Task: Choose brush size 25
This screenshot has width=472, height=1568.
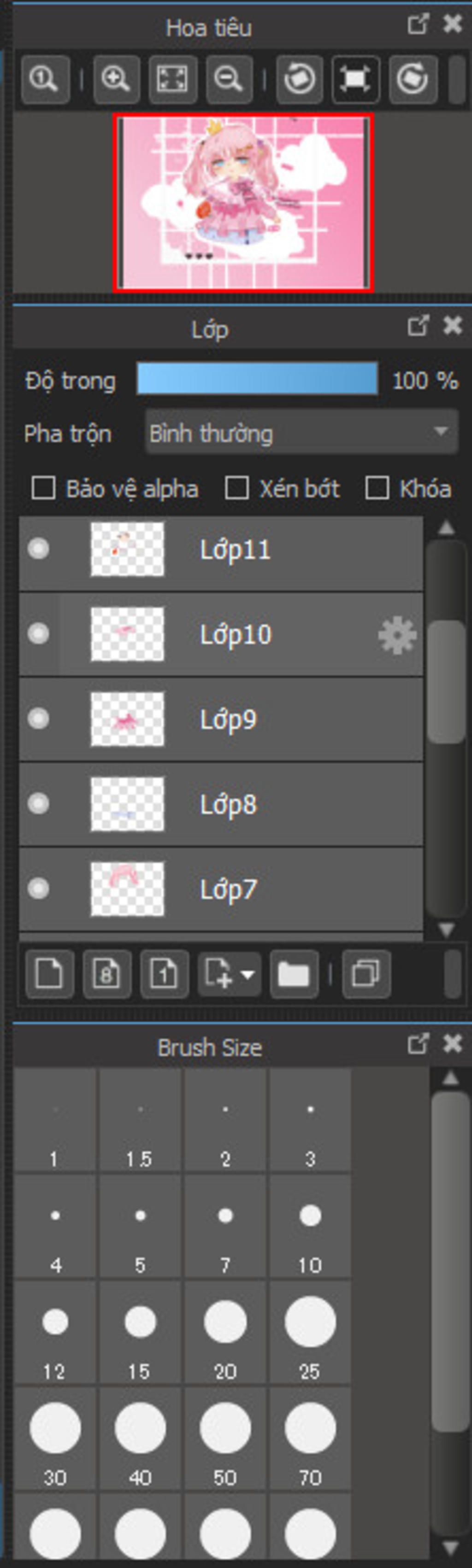Action: [x=310, y=1330]
